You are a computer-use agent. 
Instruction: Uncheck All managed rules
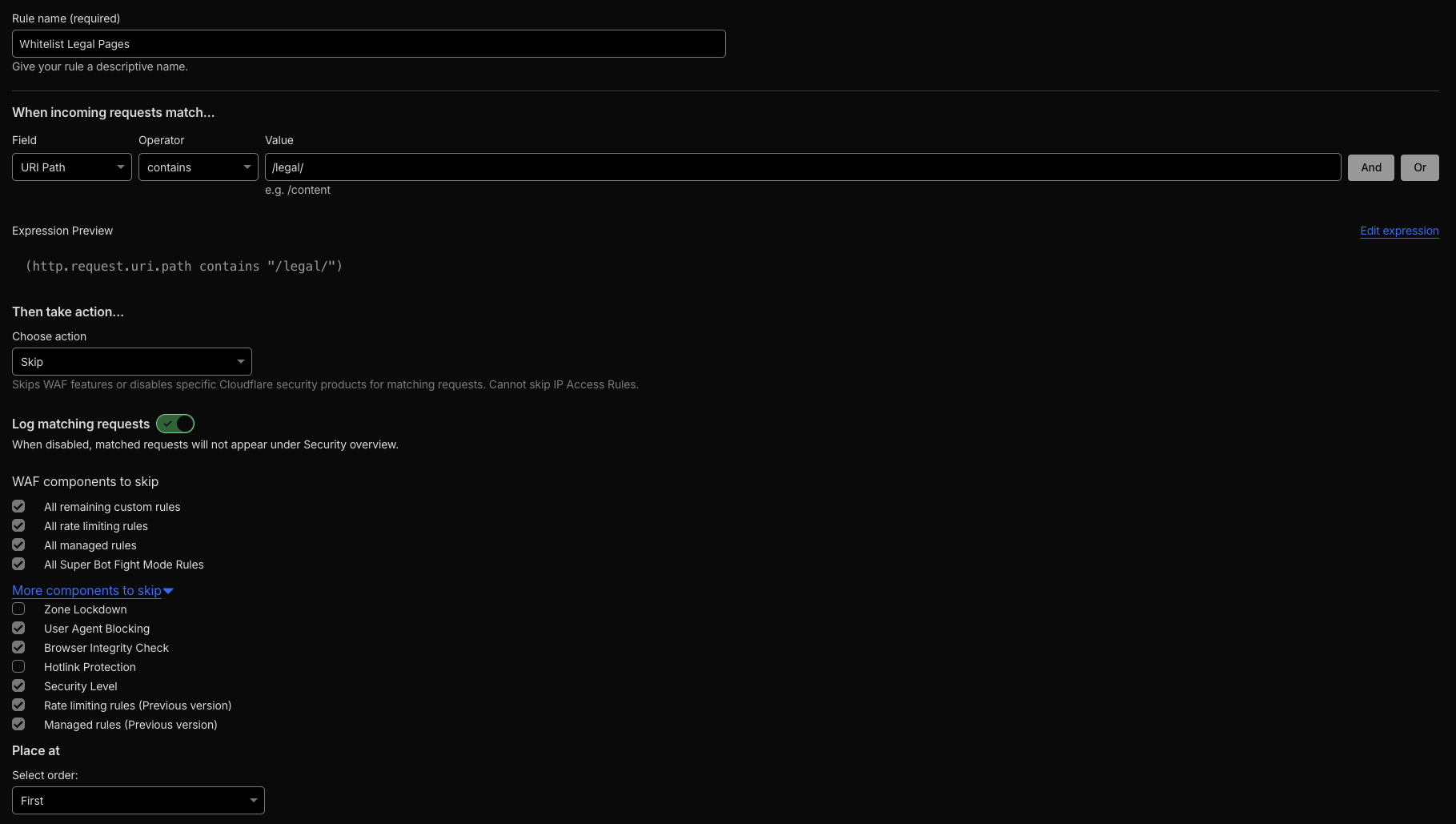point(18,545)
